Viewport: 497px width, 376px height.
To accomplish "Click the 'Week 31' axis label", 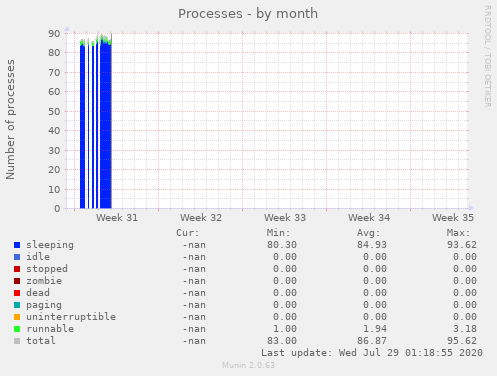I will pyautogui.click(x=117, y=218).
